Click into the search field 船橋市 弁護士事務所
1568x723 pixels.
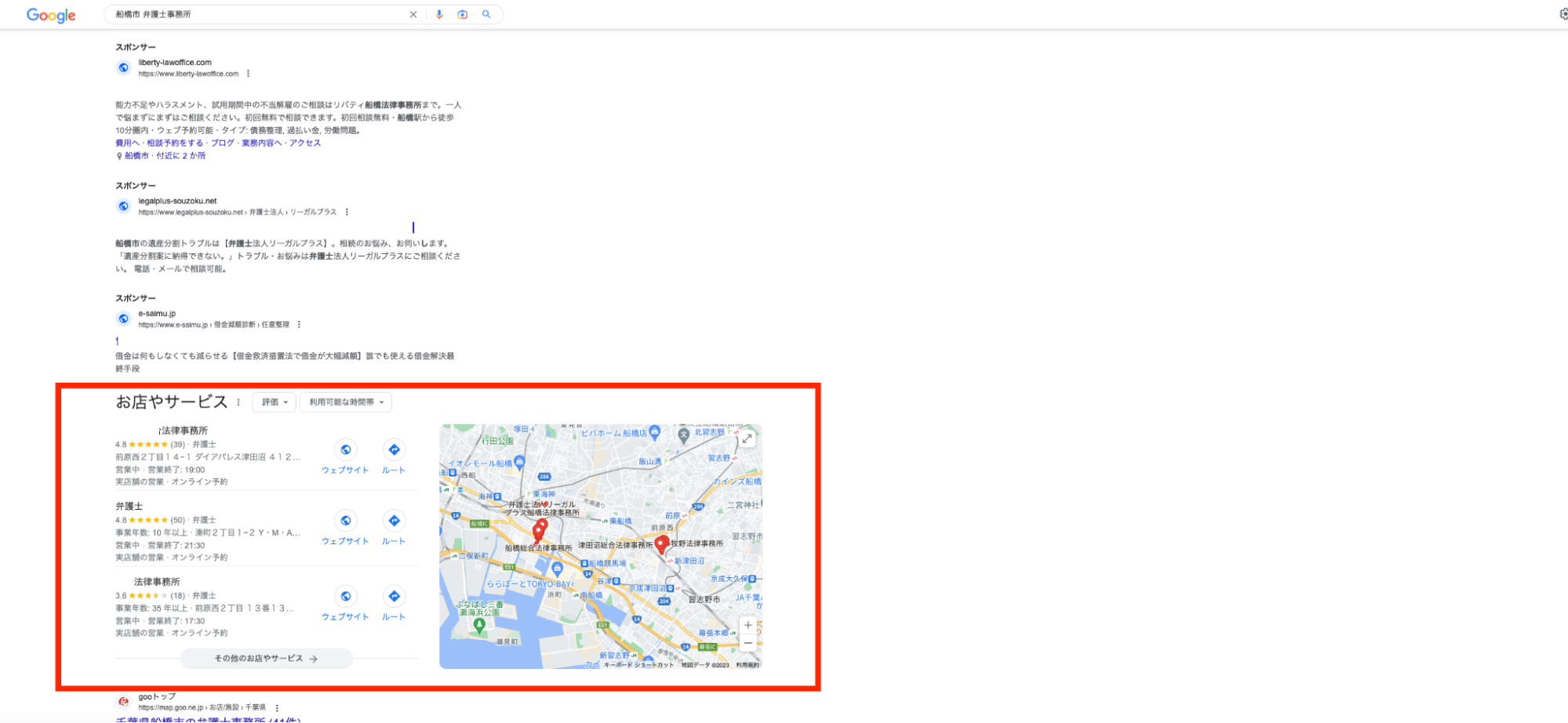[x=259, y=14]
